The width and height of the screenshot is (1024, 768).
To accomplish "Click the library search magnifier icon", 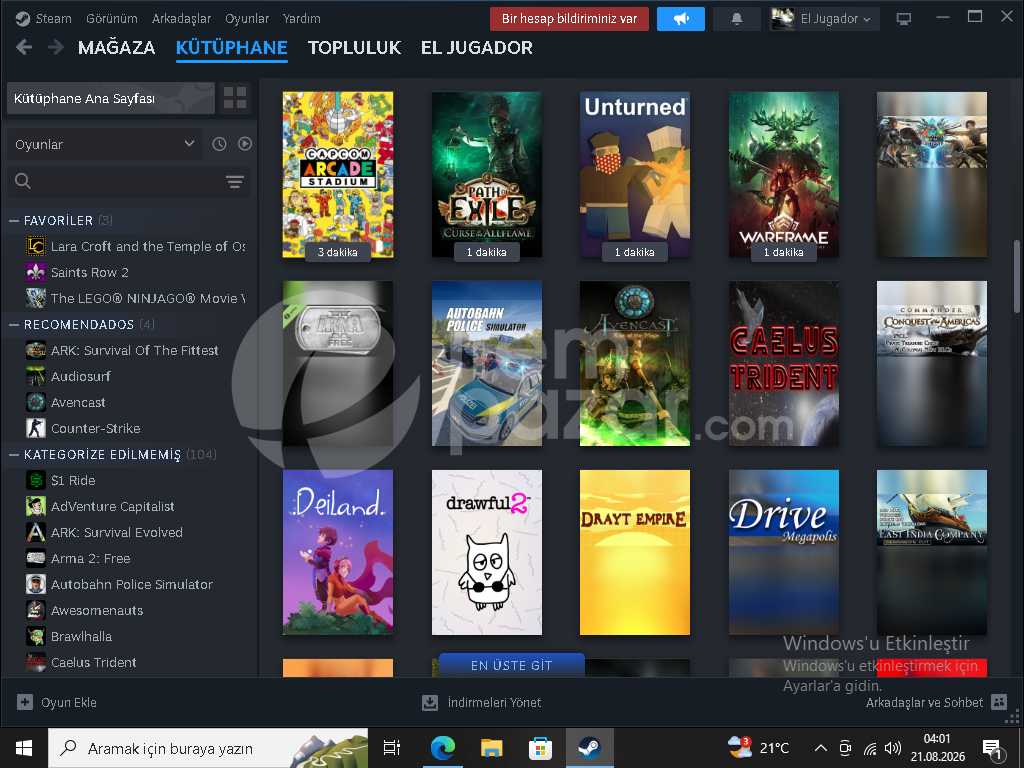I will coord(23,182).
